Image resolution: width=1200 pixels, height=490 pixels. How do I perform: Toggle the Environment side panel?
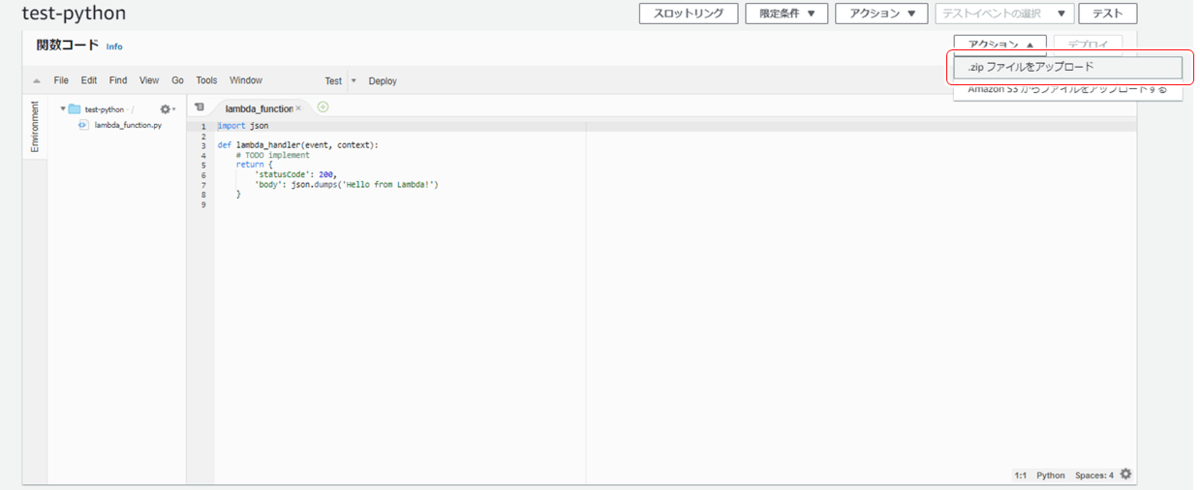34,126
